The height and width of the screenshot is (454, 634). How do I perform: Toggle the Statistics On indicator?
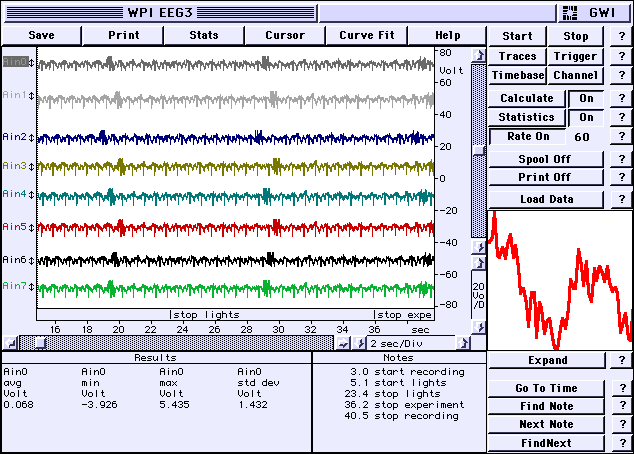tap(584, 118)
